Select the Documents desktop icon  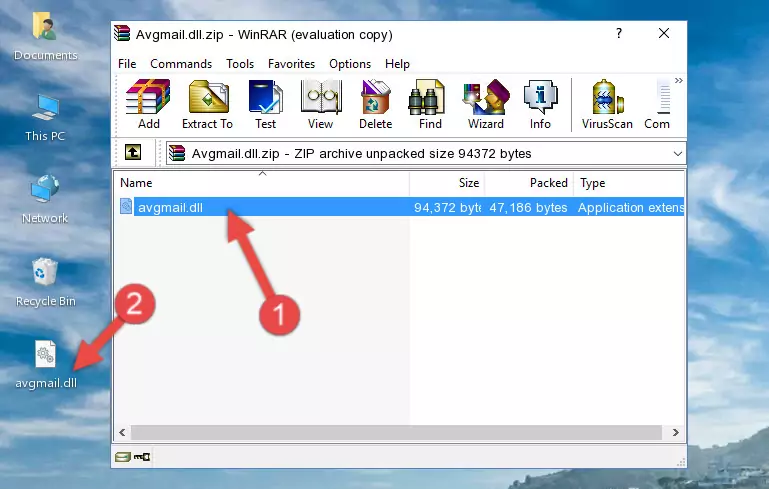(45, 37)
